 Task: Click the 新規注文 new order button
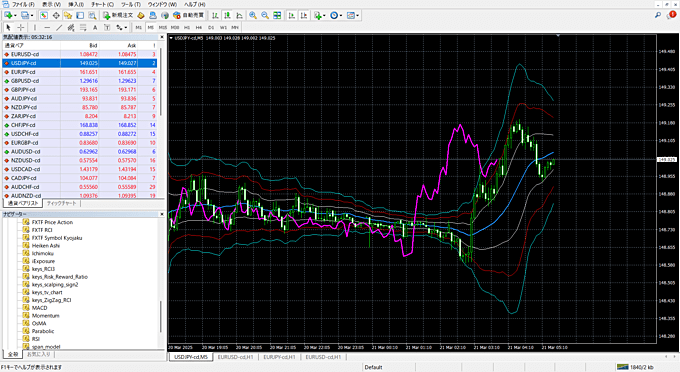coord(118,15)
